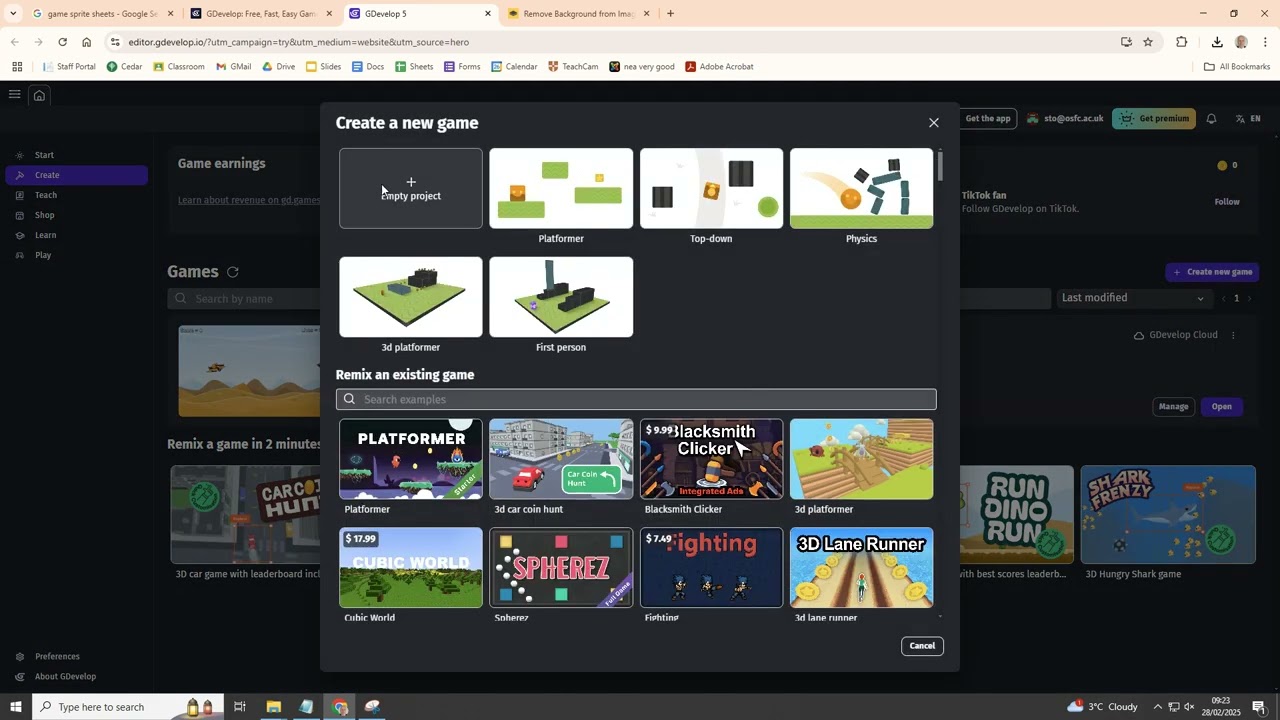Viewport: 1280px width, 720px height.
Task: Click the Home tab icon
Action: click(x=39, y=96)
